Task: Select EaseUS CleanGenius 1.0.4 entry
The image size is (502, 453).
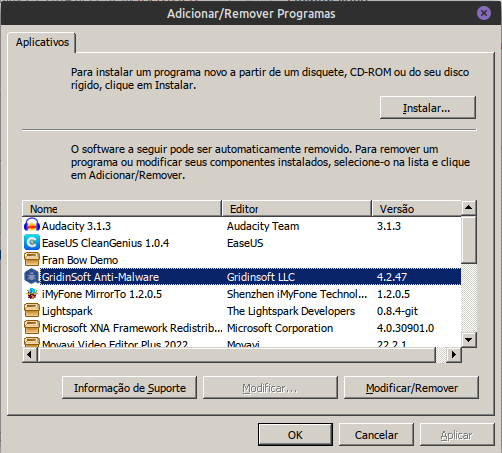Action: 242,243
